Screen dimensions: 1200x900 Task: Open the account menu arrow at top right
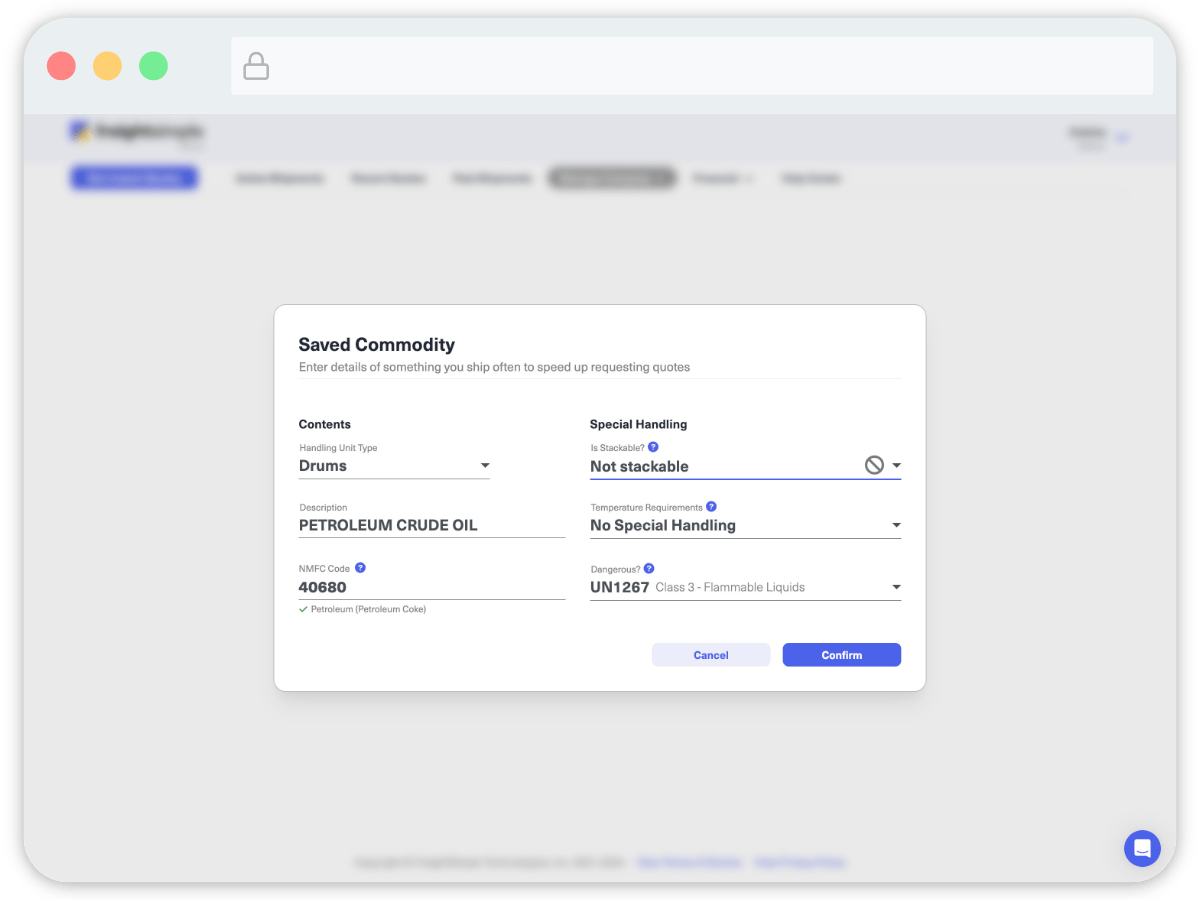point(1122,137)
